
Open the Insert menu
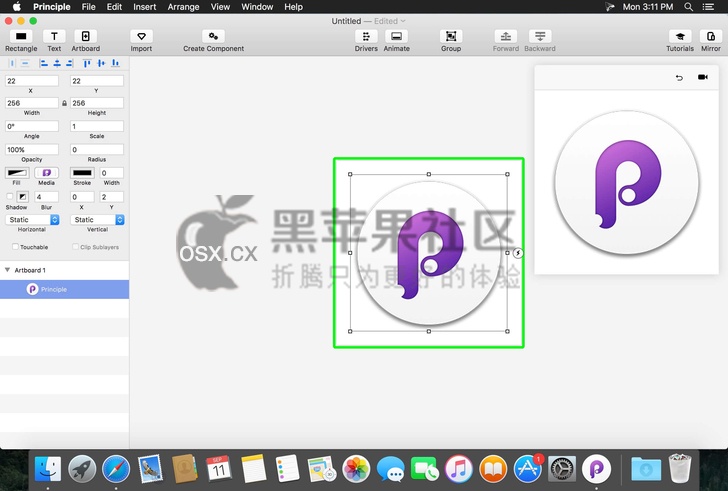point(144,7)
